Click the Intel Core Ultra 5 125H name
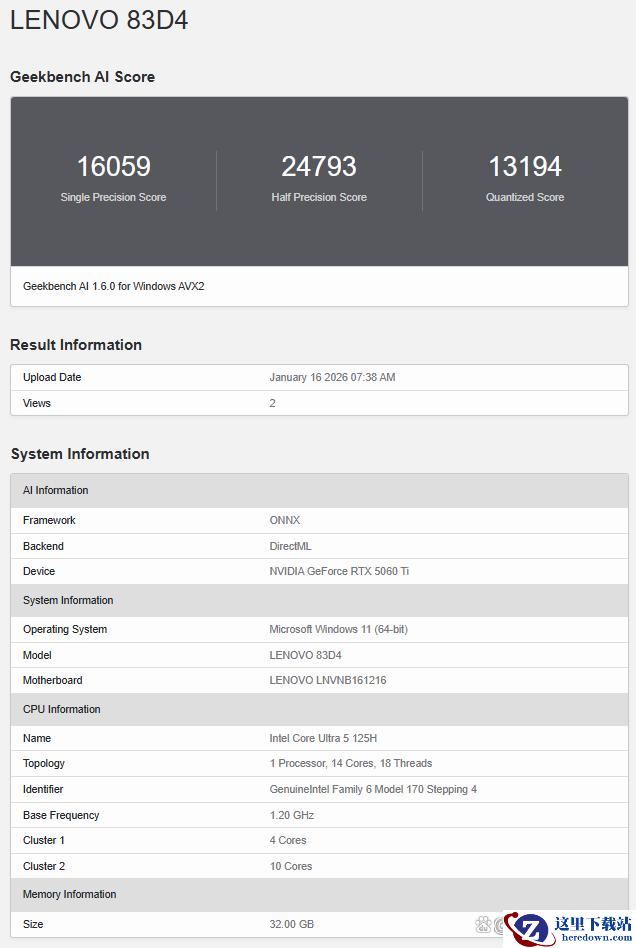636x948 pixels. pyautogui.click(x=323, y=738)
